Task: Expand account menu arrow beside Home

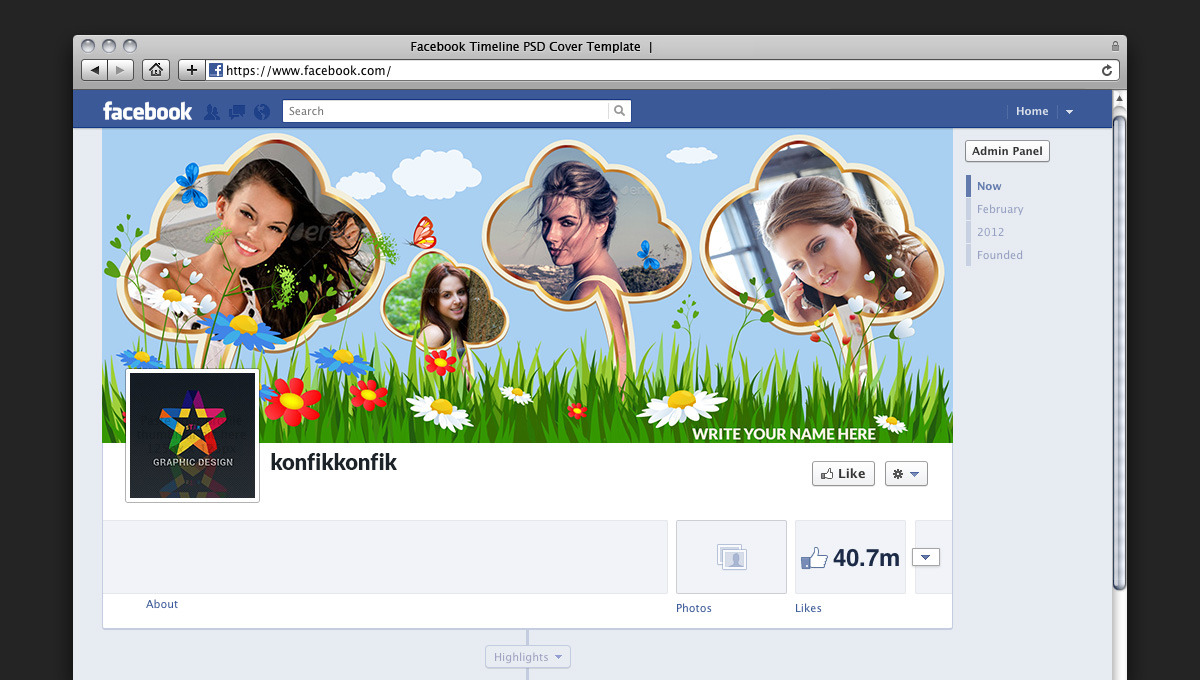Action: (x=1069, y=112)
